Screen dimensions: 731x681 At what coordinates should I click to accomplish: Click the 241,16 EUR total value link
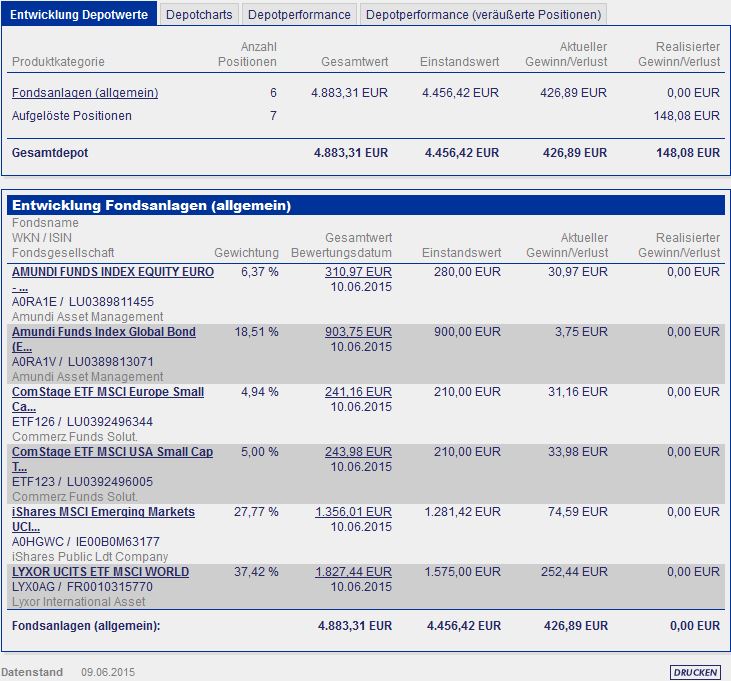pyautogui.click(x=358, y=392)
